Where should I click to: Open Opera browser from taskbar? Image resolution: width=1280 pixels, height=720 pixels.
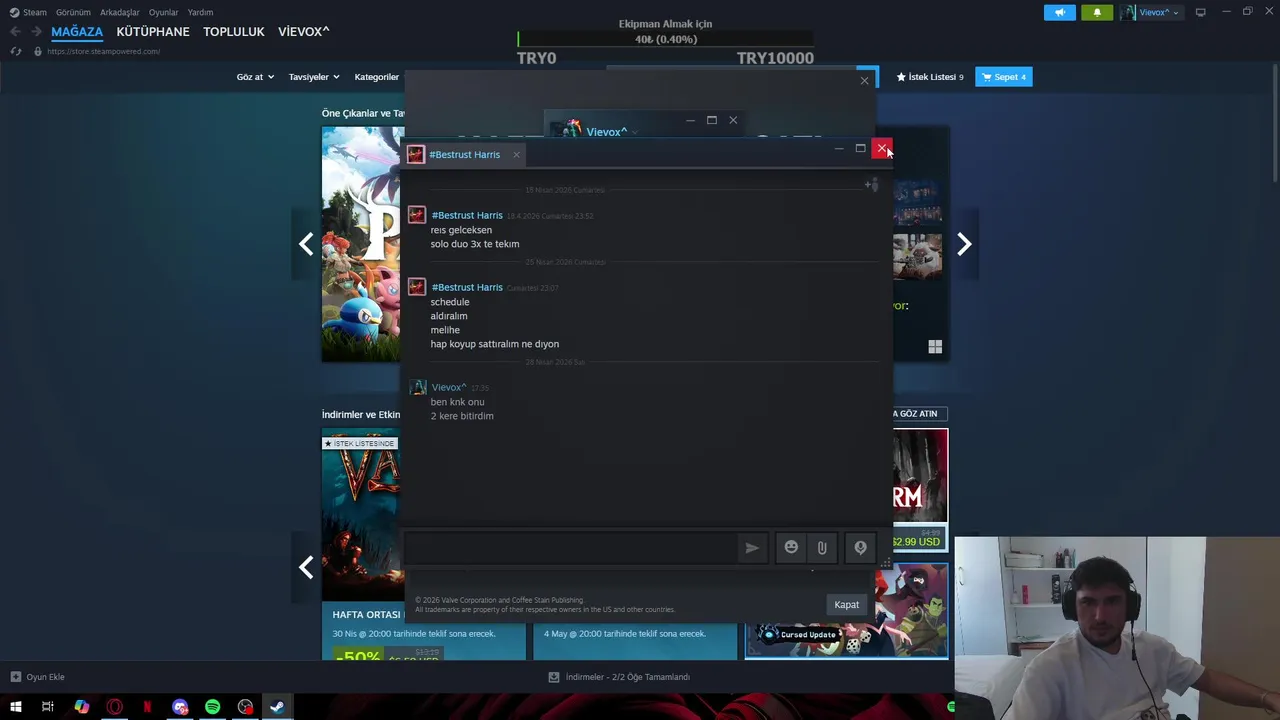[x=115, y=707]
